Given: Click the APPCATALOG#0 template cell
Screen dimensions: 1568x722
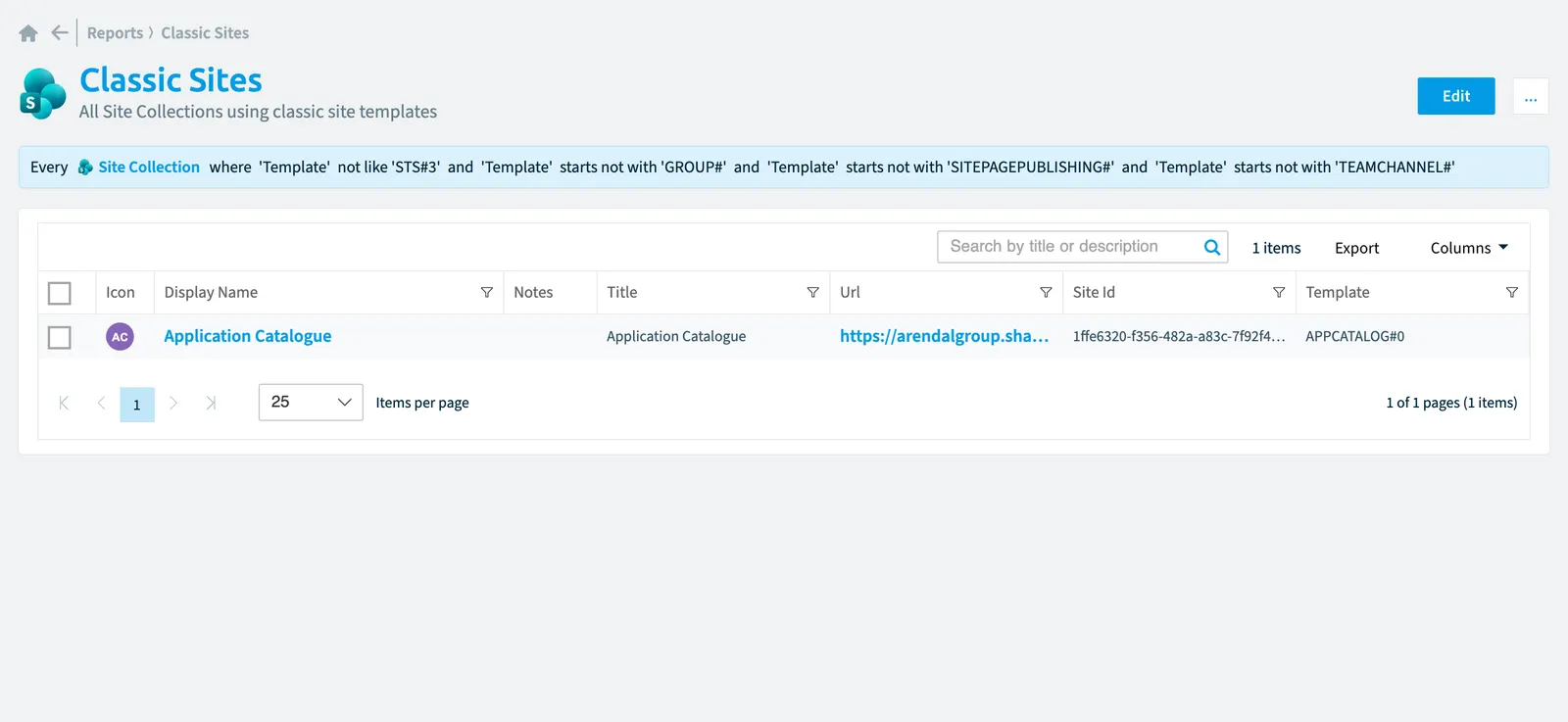Looking at the screenshot, I should (1355, 336).
